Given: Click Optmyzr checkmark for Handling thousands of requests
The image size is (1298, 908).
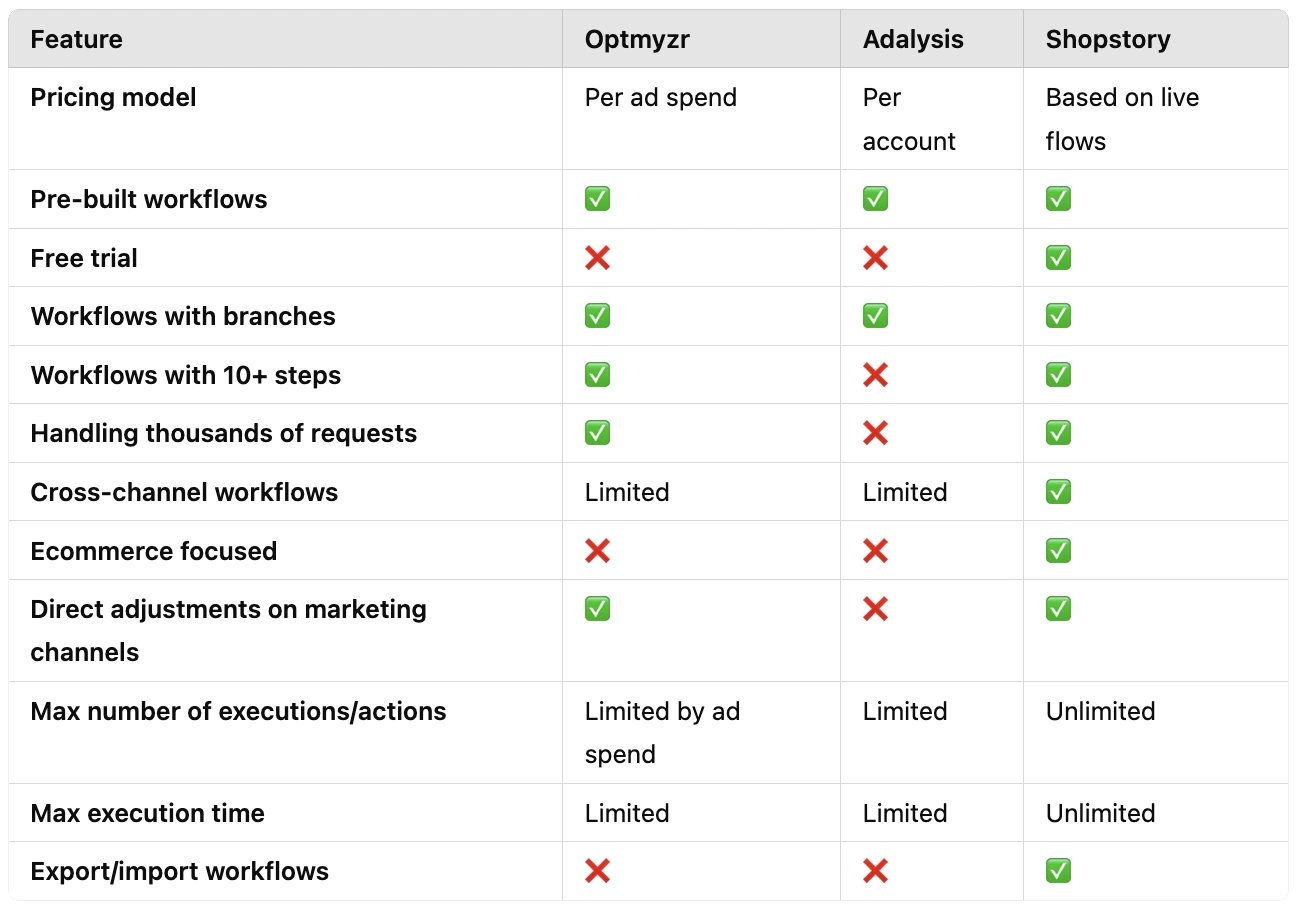Looking at the screenshot, I should pyautogui.click(x=597, y=433).
